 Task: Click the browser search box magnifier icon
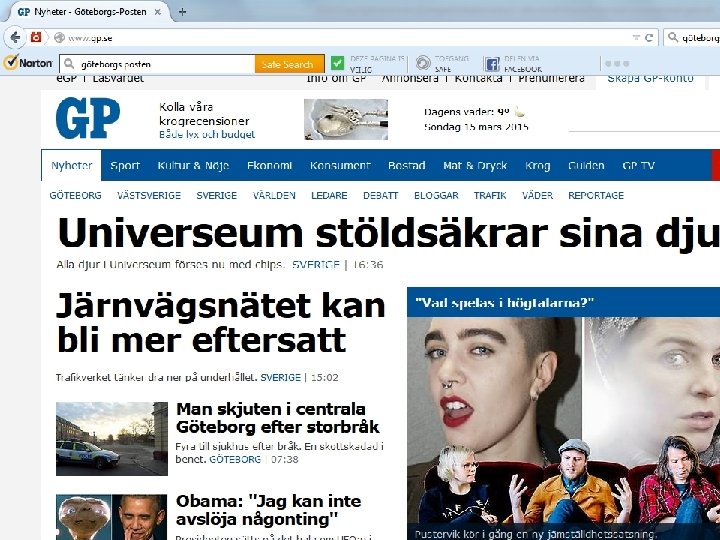tap(673, 37)
